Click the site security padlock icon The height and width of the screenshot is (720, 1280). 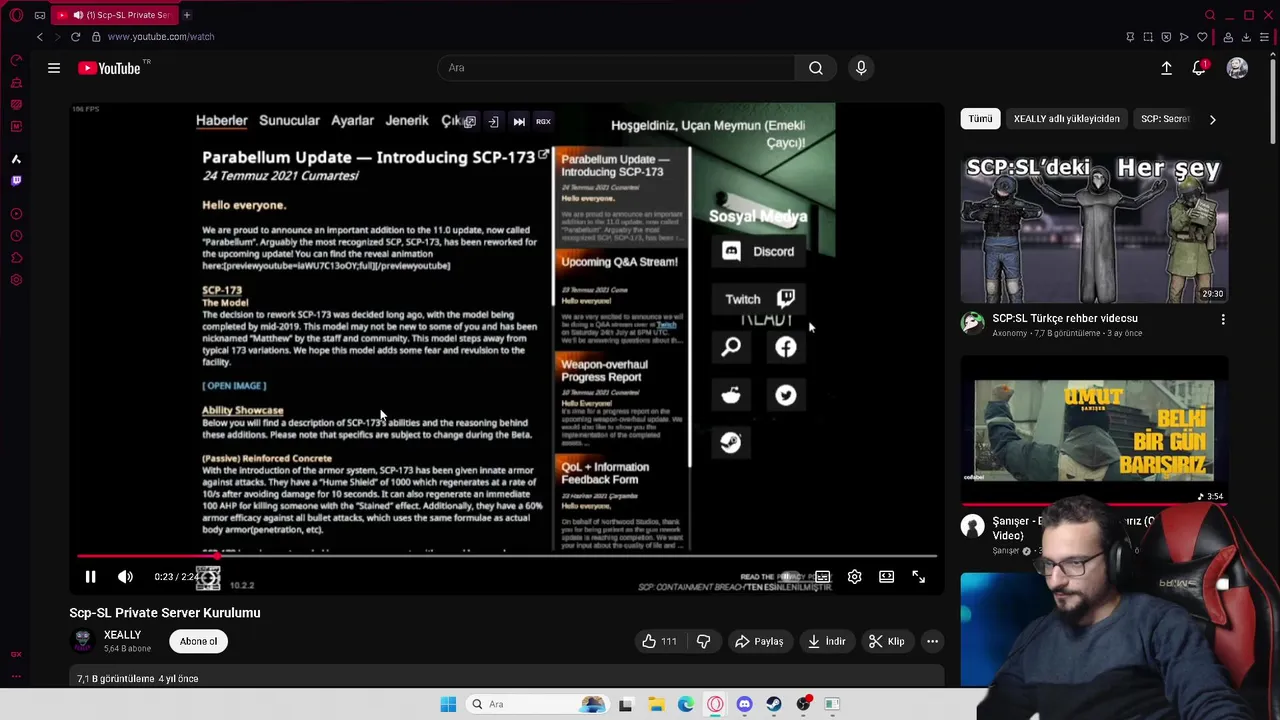point(96,37)
